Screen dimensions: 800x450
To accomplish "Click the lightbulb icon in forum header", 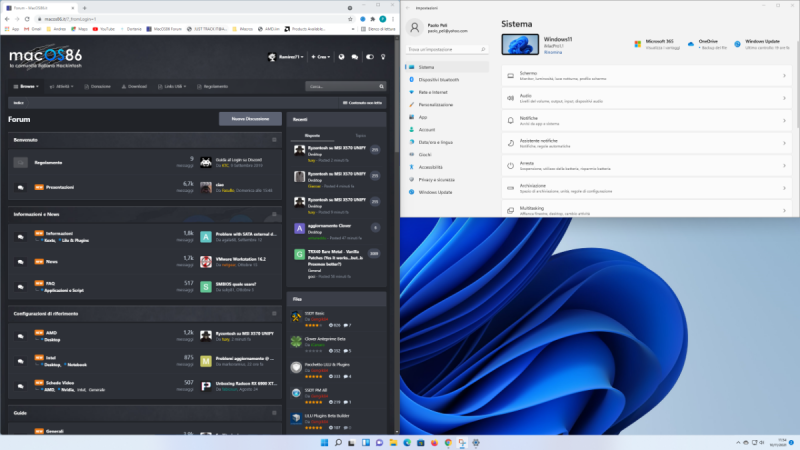I will point(383,57).
